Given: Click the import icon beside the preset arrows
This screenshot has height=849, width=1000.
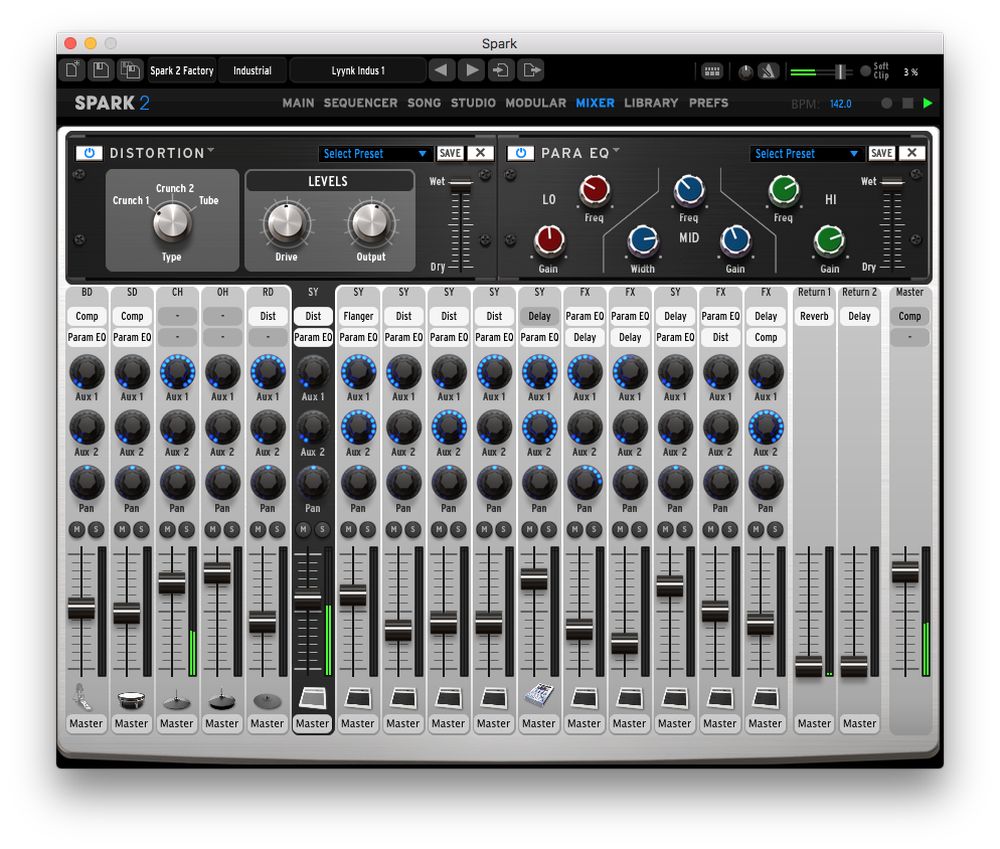Looking at the screenshot, I should point(501,70).
